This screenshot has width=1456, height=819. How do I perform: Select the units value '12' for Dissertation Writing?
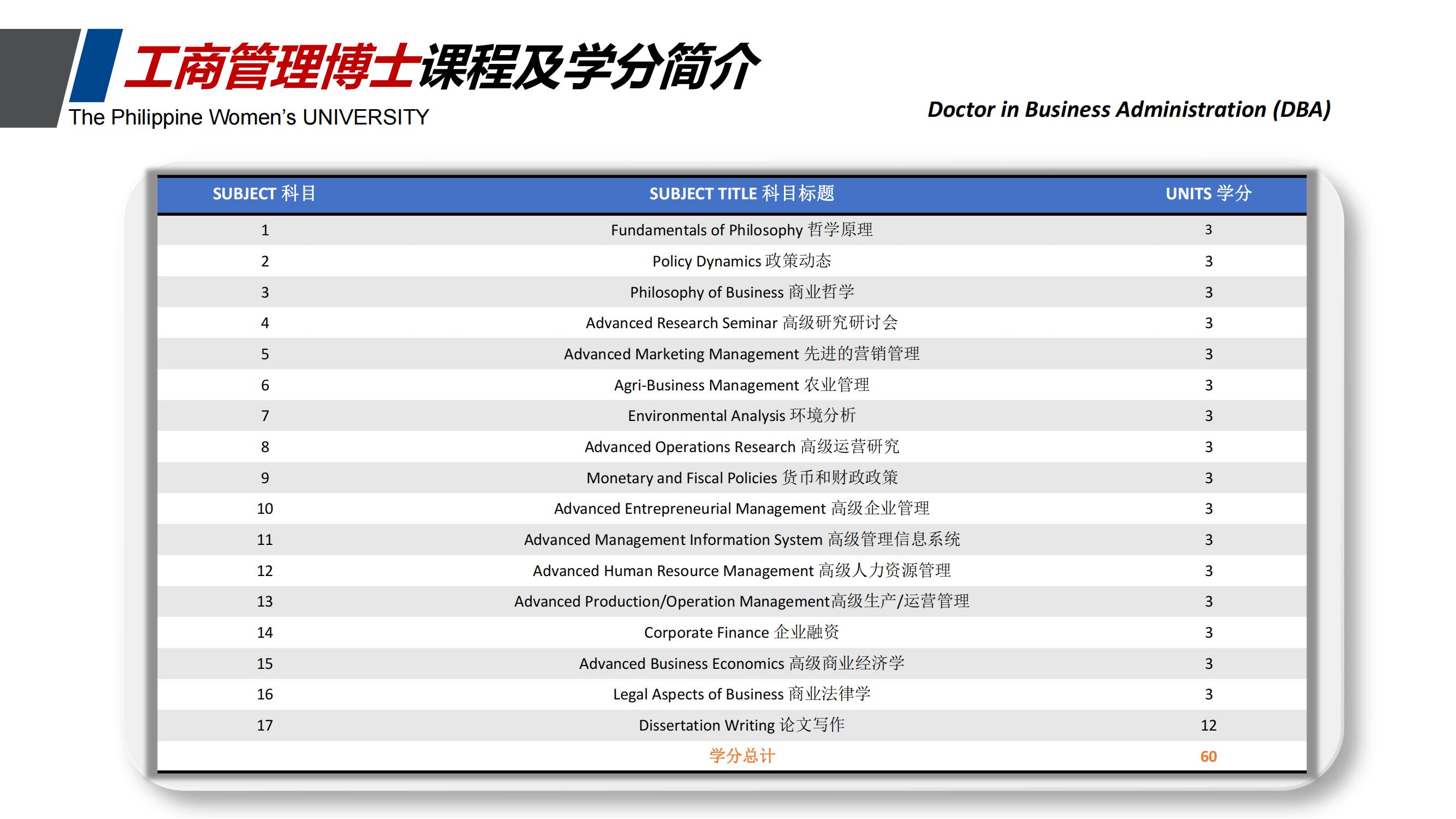click(1209, 725)
